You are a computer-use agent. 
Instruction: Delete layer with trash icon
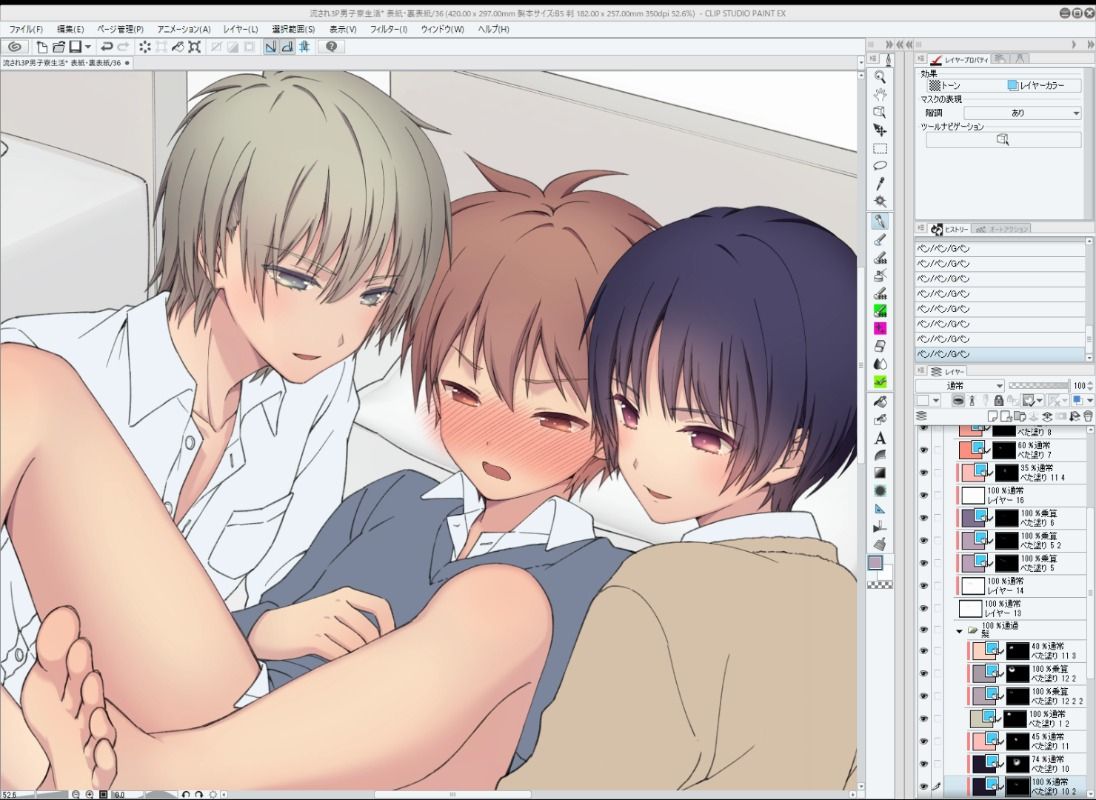(1087, 416)
